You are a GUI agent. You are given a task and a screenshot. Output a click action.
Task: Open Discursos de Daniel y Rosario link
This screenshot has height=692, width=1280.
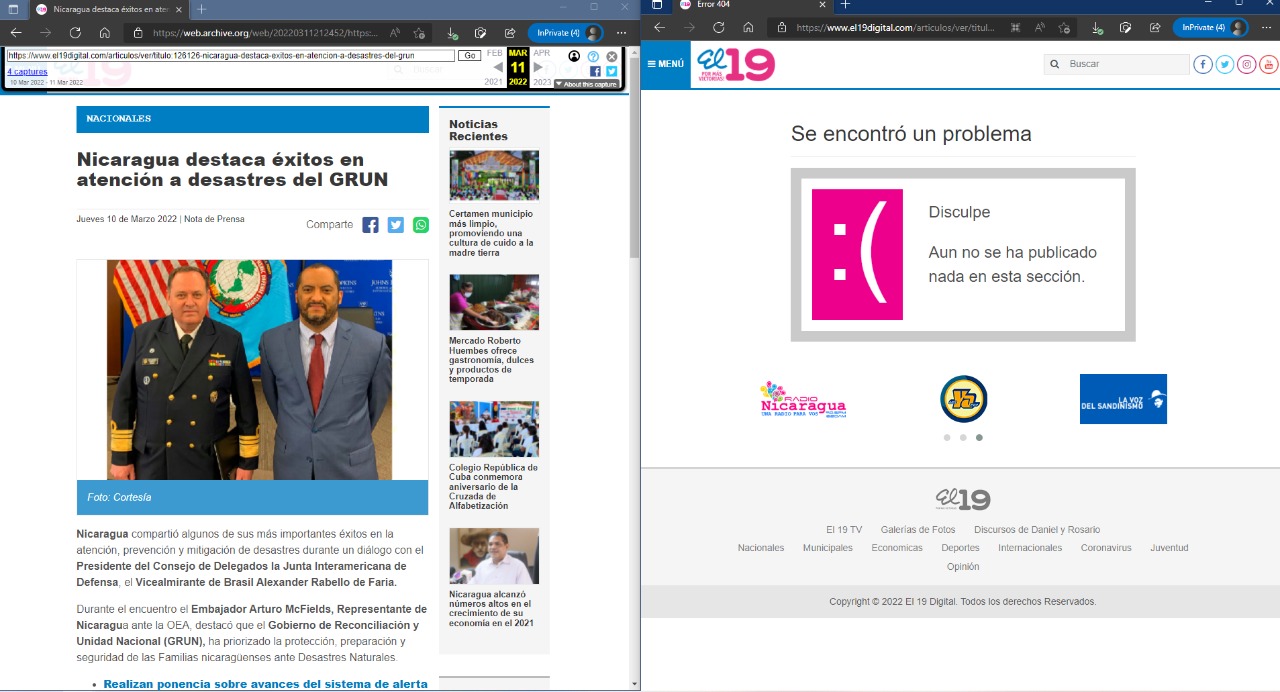[x=1037, y=530]
